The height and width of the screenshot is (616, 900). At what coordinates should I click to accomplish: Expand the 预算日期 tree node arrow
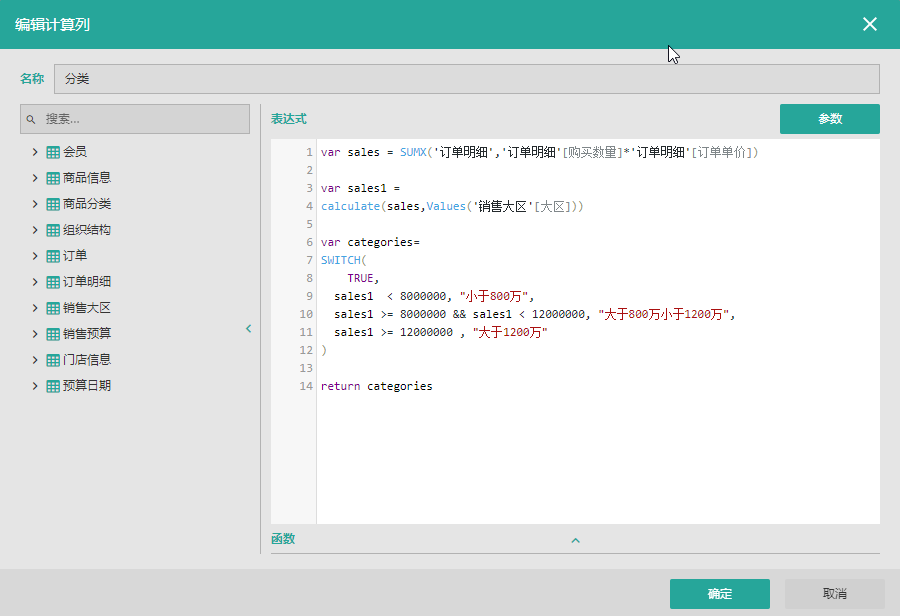(x=35, y=386)
